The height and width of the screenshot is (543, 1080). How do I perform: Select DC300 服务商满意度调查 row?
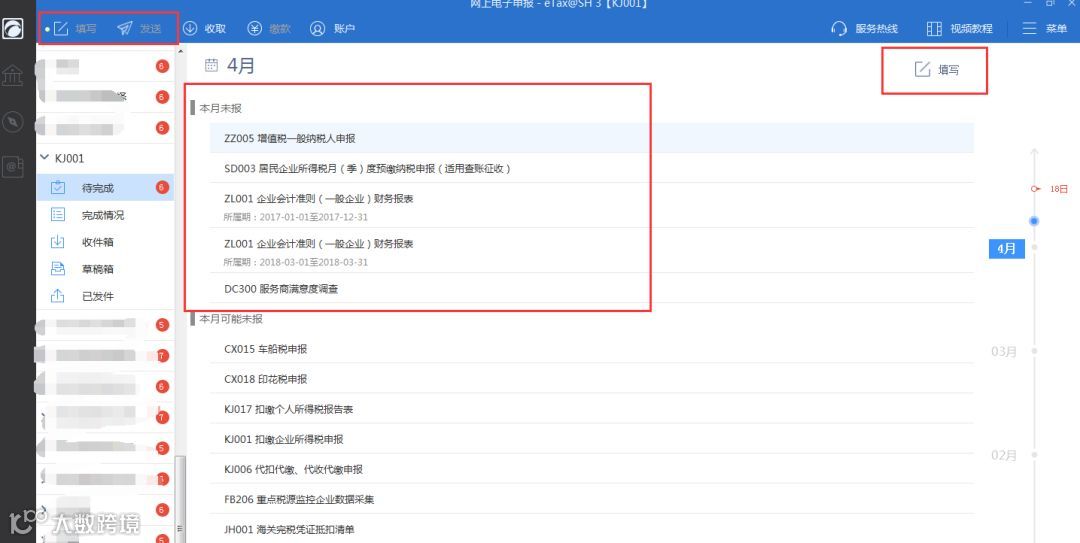pos(592,289)
